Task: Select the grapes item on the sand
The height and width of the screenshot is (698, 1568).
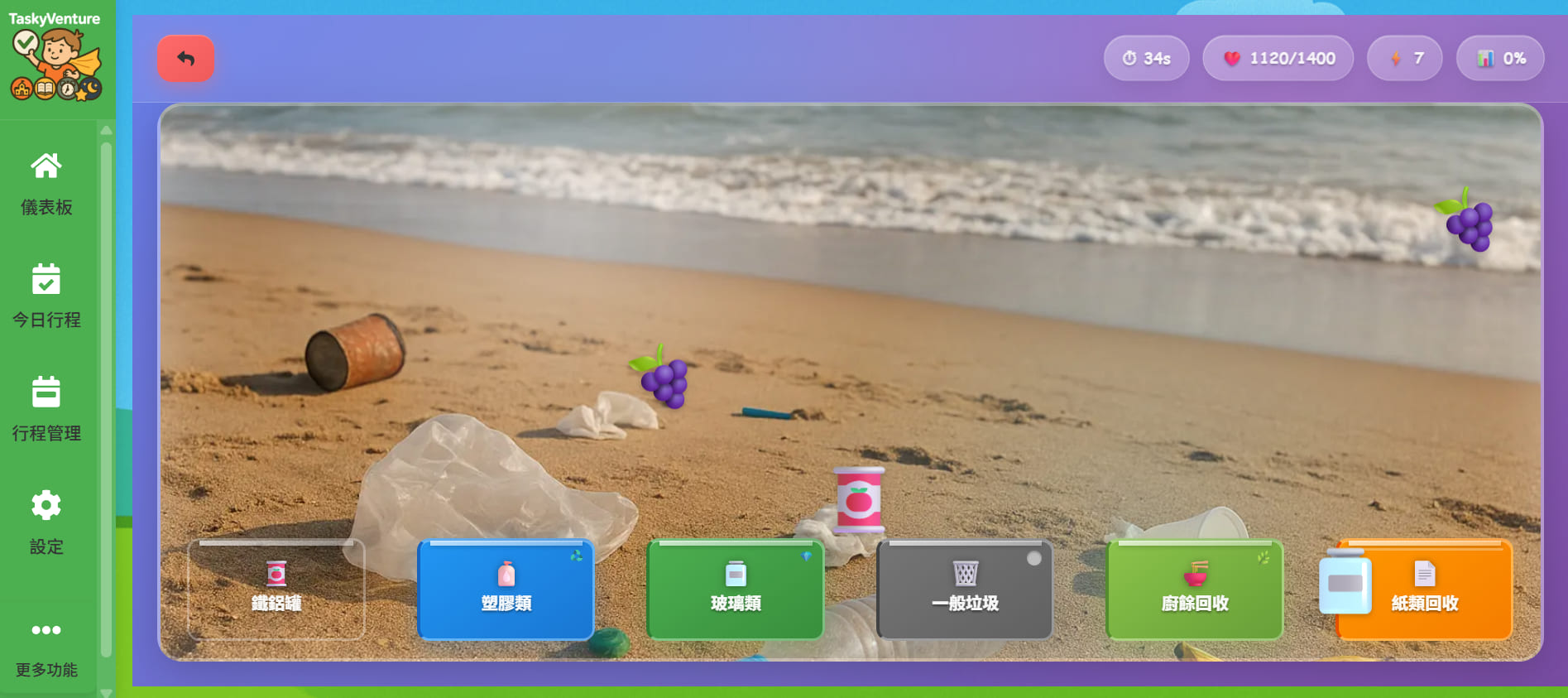Action: [x=661, y=378]
